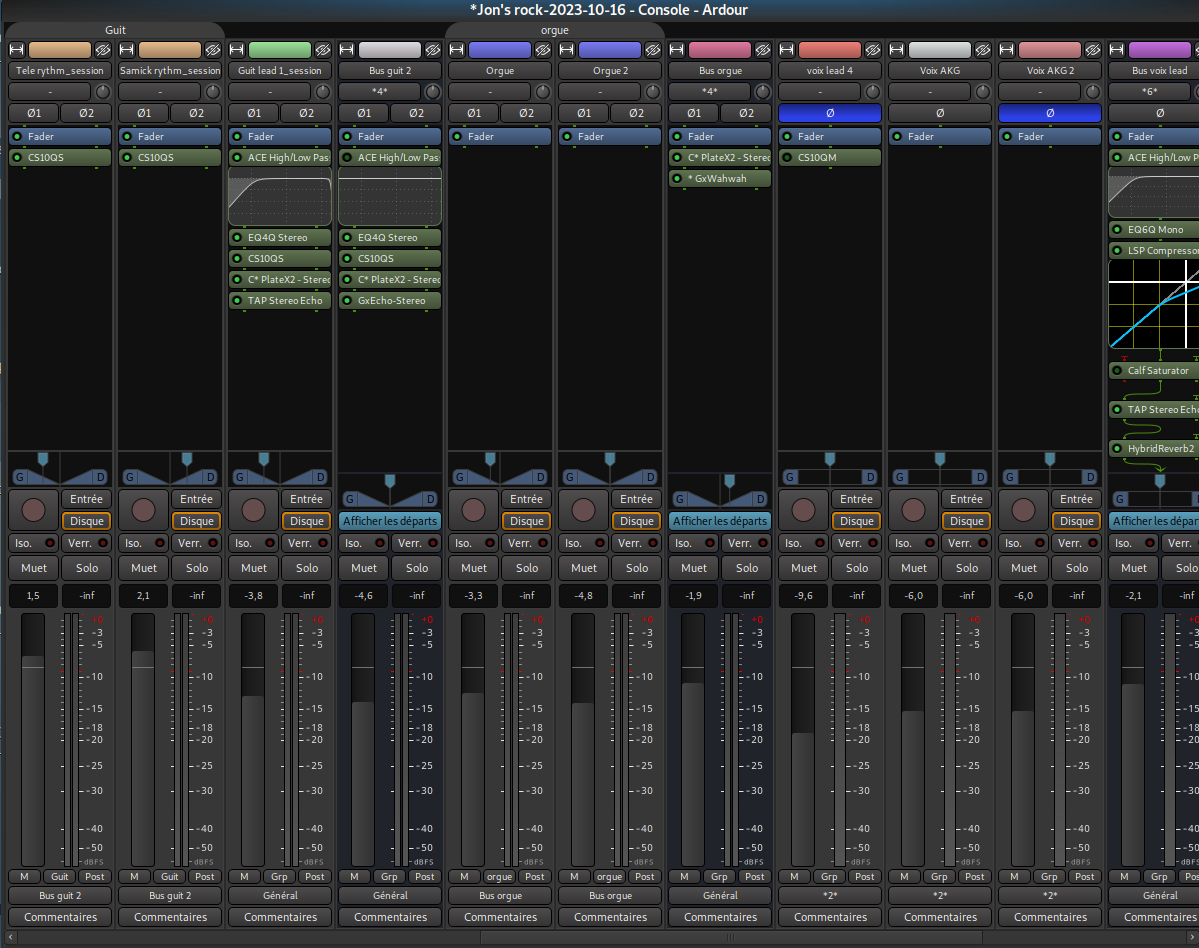
Task: Mute the voix lead 4 track
Action: pos(804,568)
